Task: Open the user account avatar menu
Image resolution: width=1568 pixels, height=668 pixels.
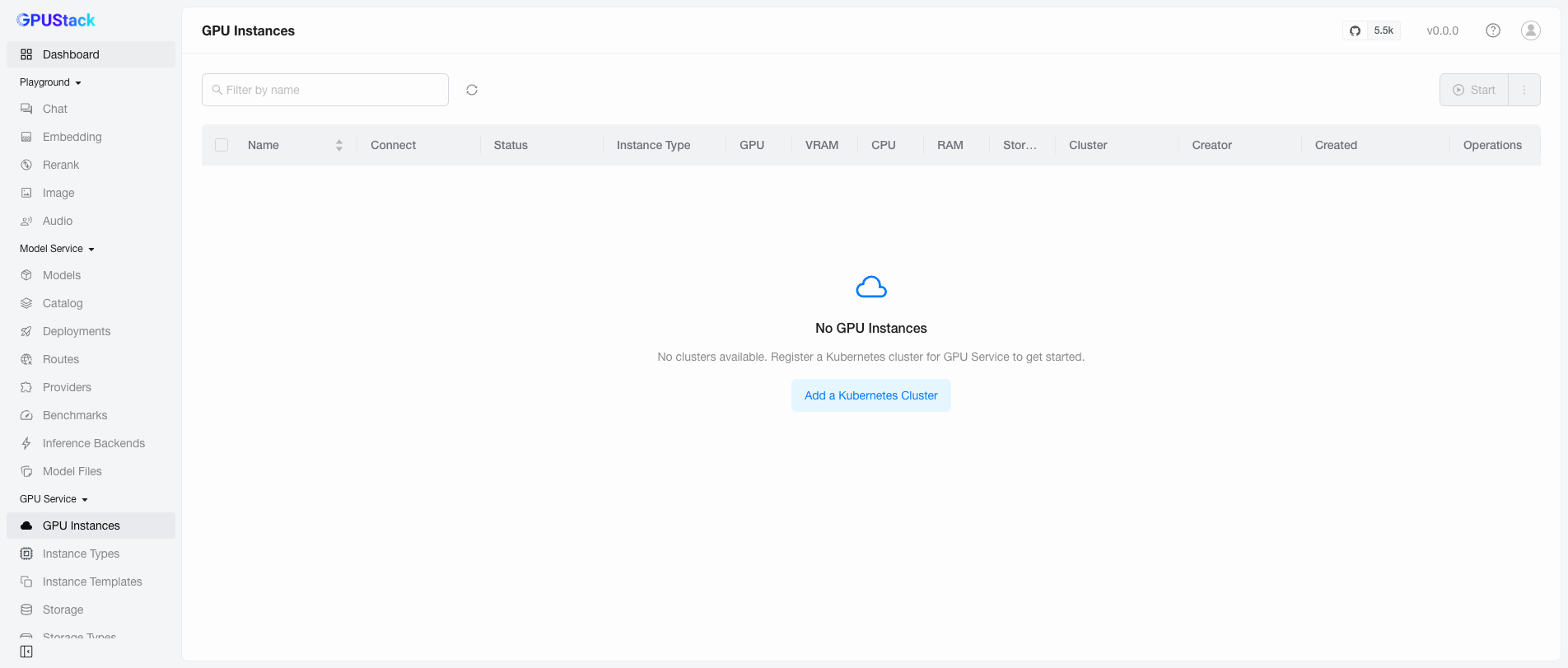Action: tap(1531, 30)
